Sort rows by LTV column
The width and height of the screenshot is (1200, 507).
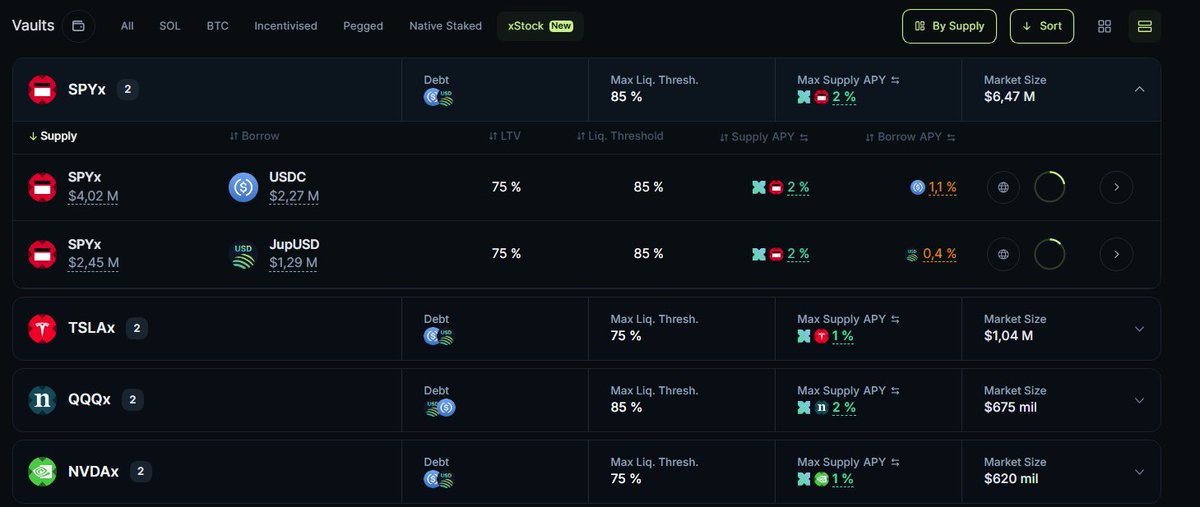(x=505, y=136)
